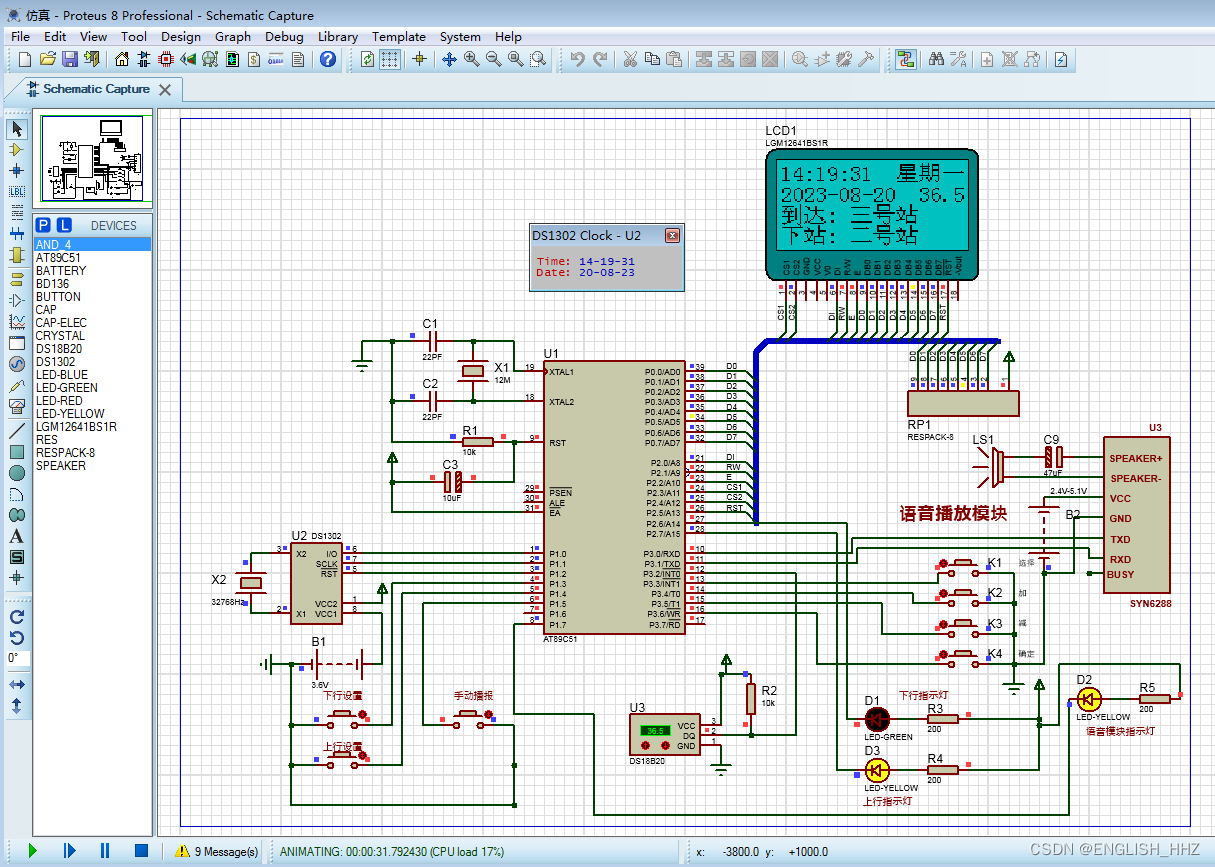Click the Undo arrow icon
Image resolution: width=1215 pixels, height=867 pixels.
tap(577, 60)
